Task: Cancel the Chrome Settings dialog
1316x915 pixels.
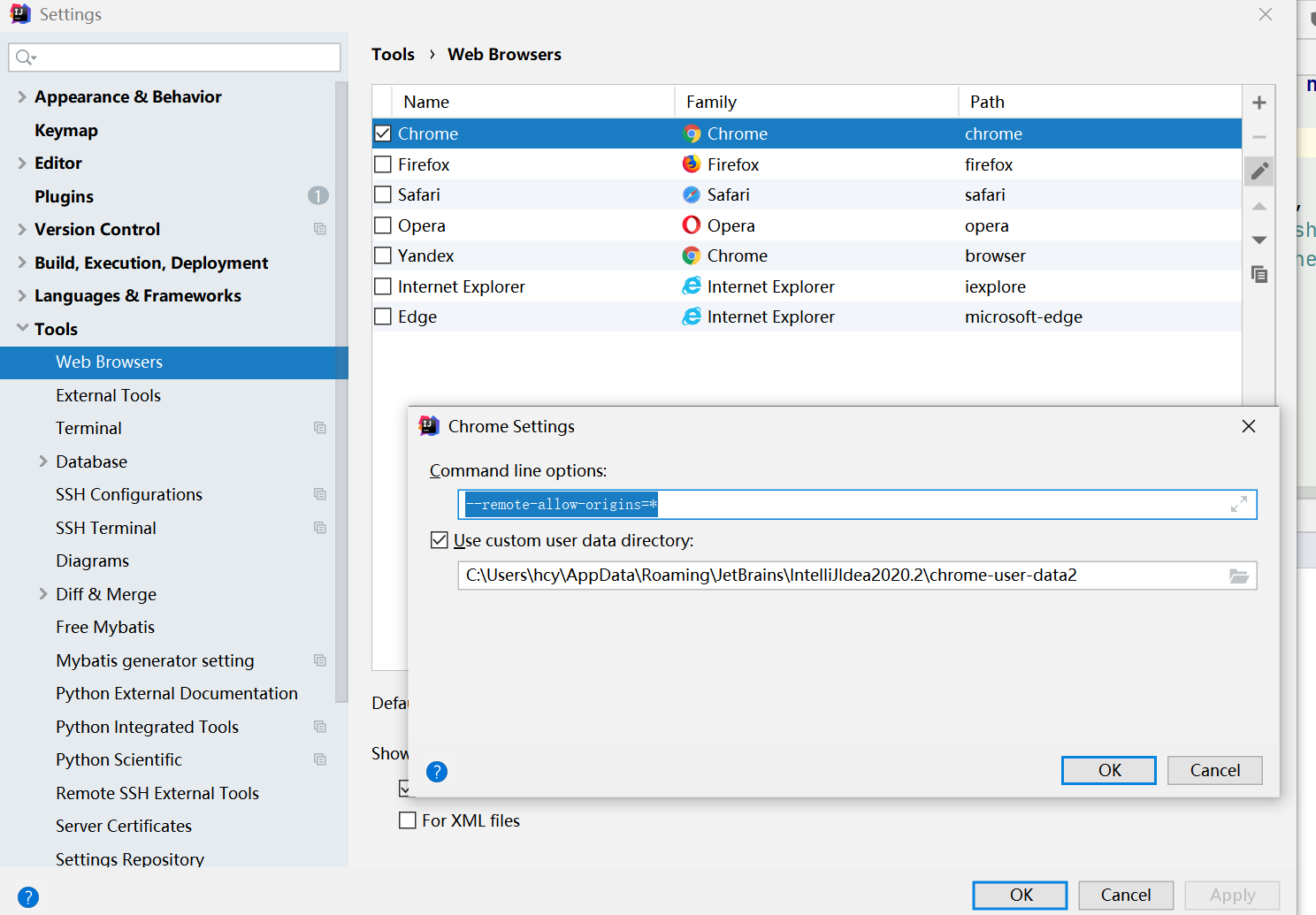Action: pos(1214,770)
